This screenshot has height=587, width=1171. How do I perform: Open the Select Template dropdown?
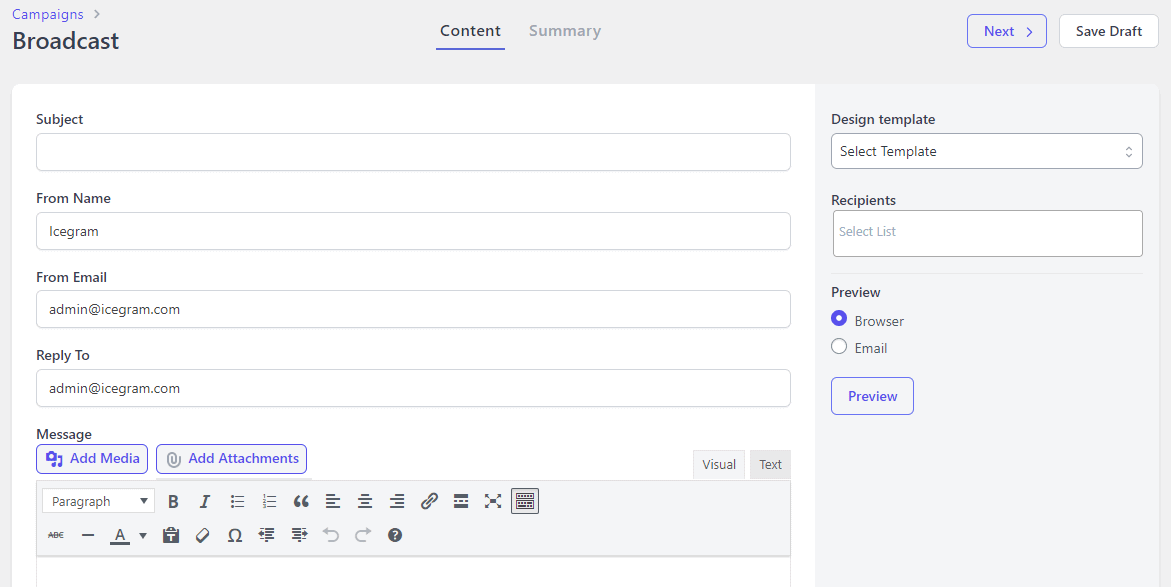pyautogui.click(x=987, y=151)
